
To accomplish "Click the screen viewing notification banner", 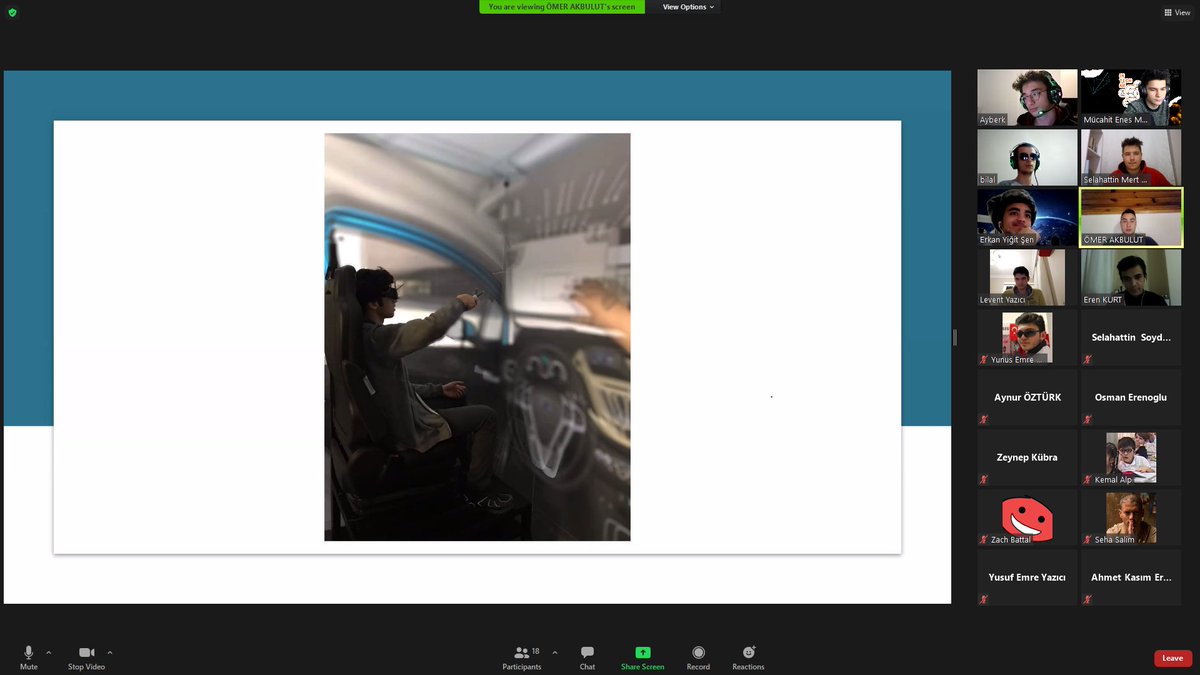I will coord(560,7).
